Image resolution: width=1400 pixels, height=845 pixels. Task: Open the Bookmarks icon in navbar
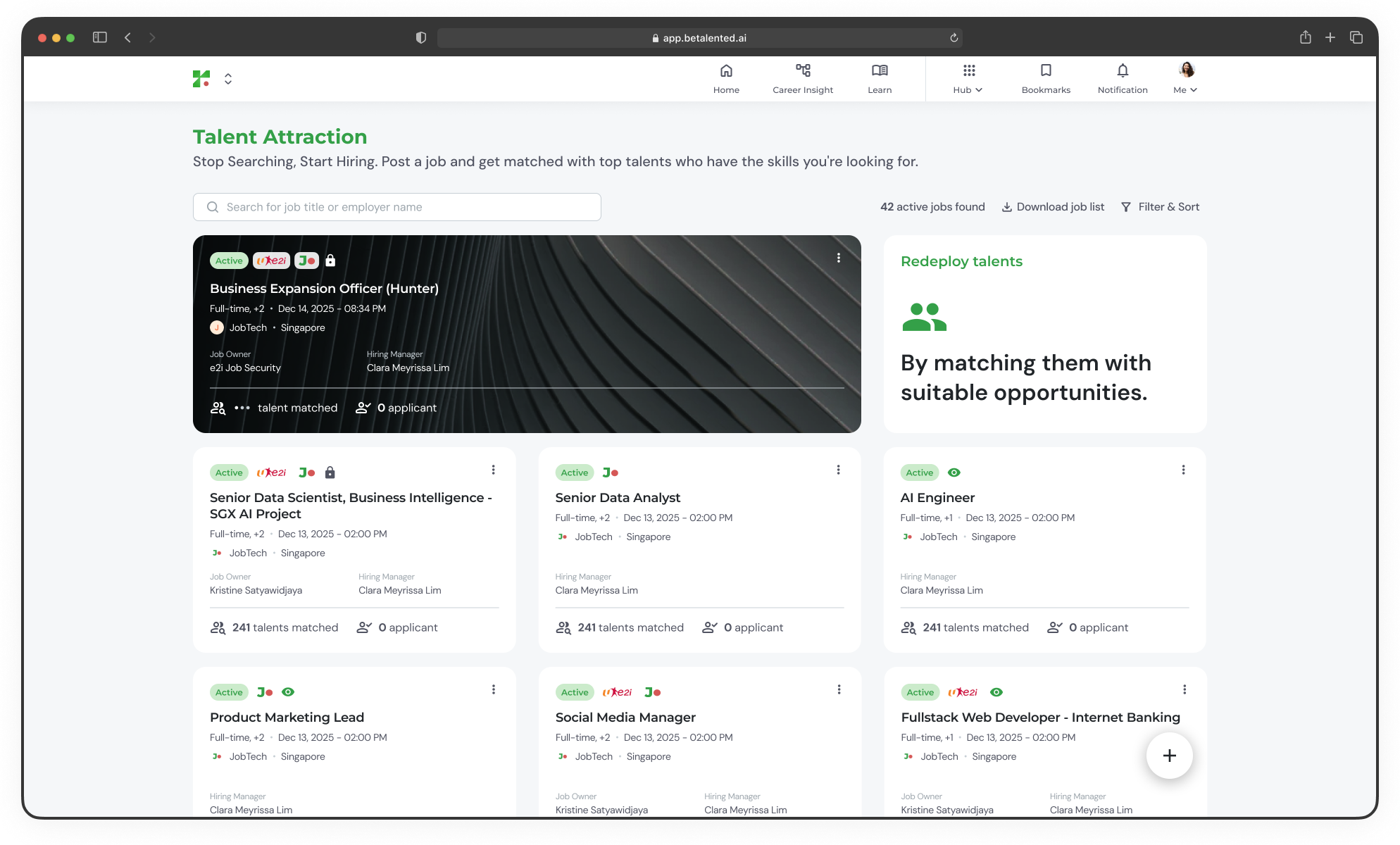[x=1046, y=77]
